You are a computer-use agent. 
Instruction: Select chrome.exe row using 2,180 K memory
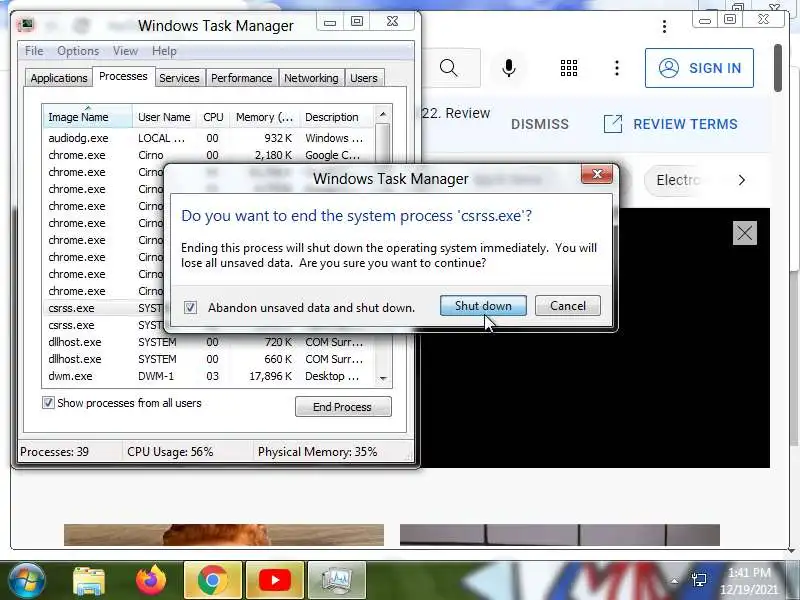click(208, 155)
